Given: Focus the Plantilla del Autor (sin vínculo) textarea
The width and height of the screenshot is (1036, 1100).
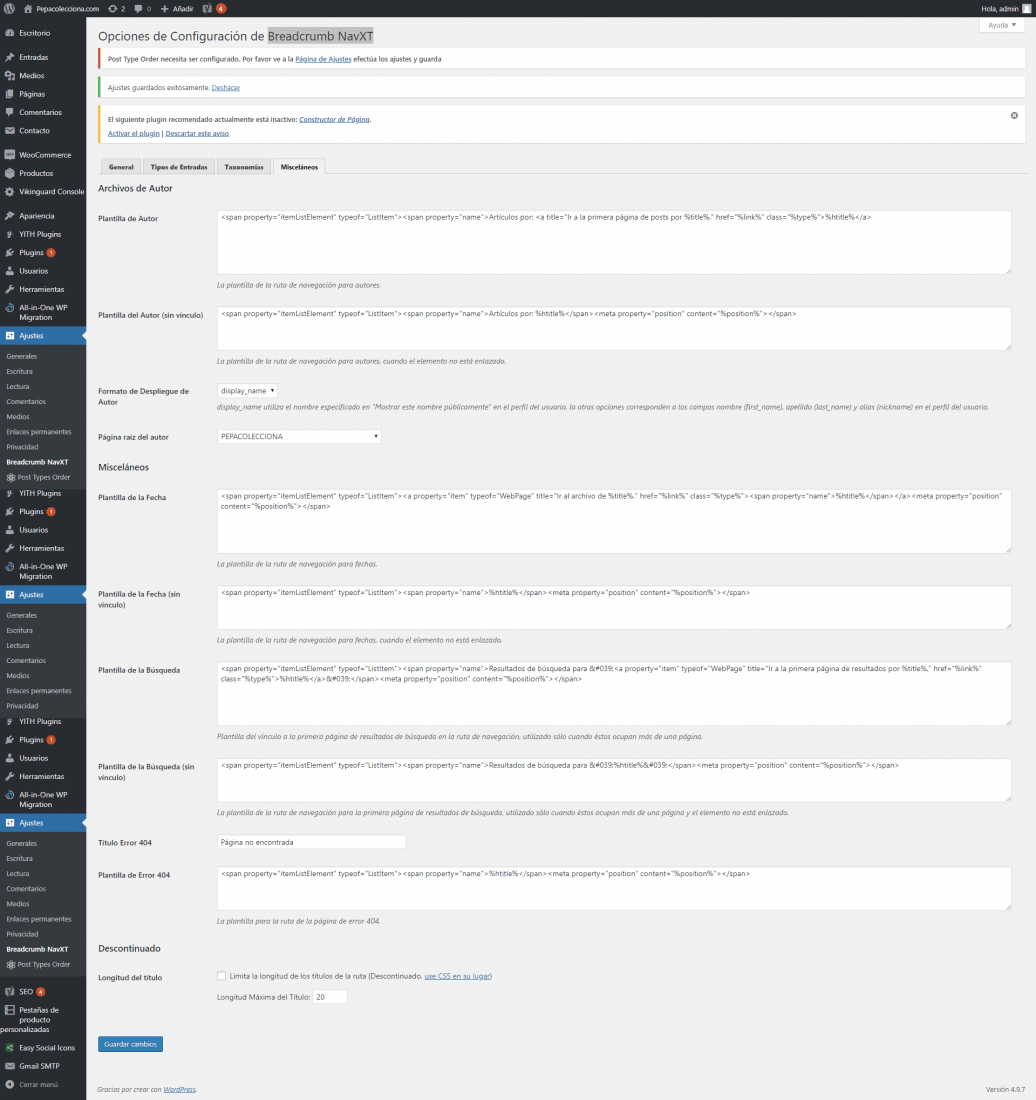Looking at the screenshot, I should (614, 328).
